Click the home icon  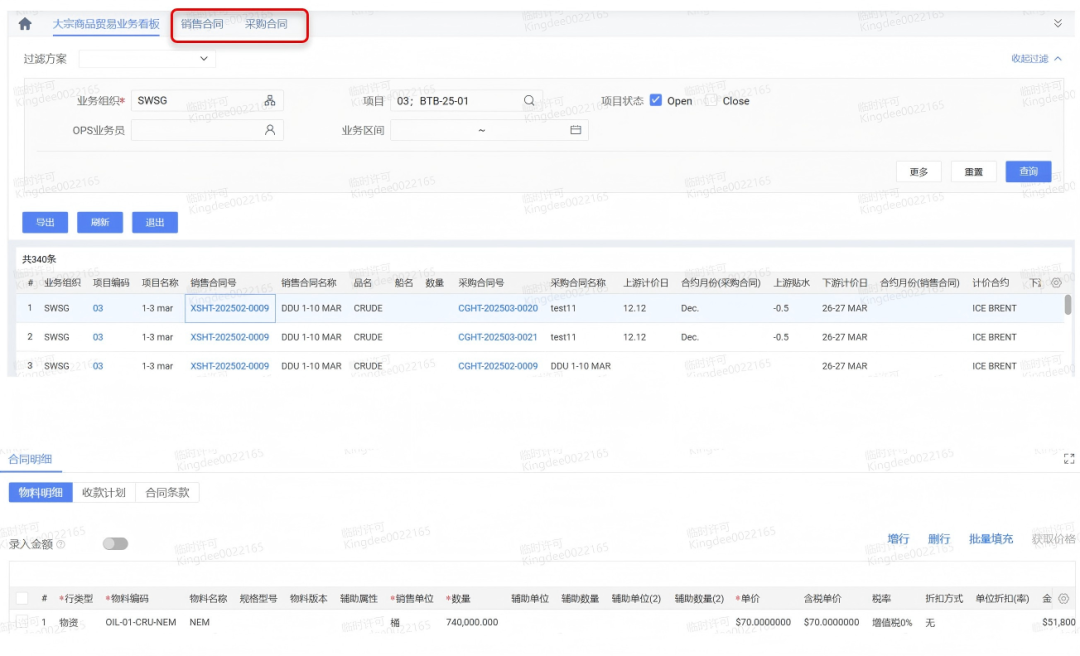(x=25, y=24)
